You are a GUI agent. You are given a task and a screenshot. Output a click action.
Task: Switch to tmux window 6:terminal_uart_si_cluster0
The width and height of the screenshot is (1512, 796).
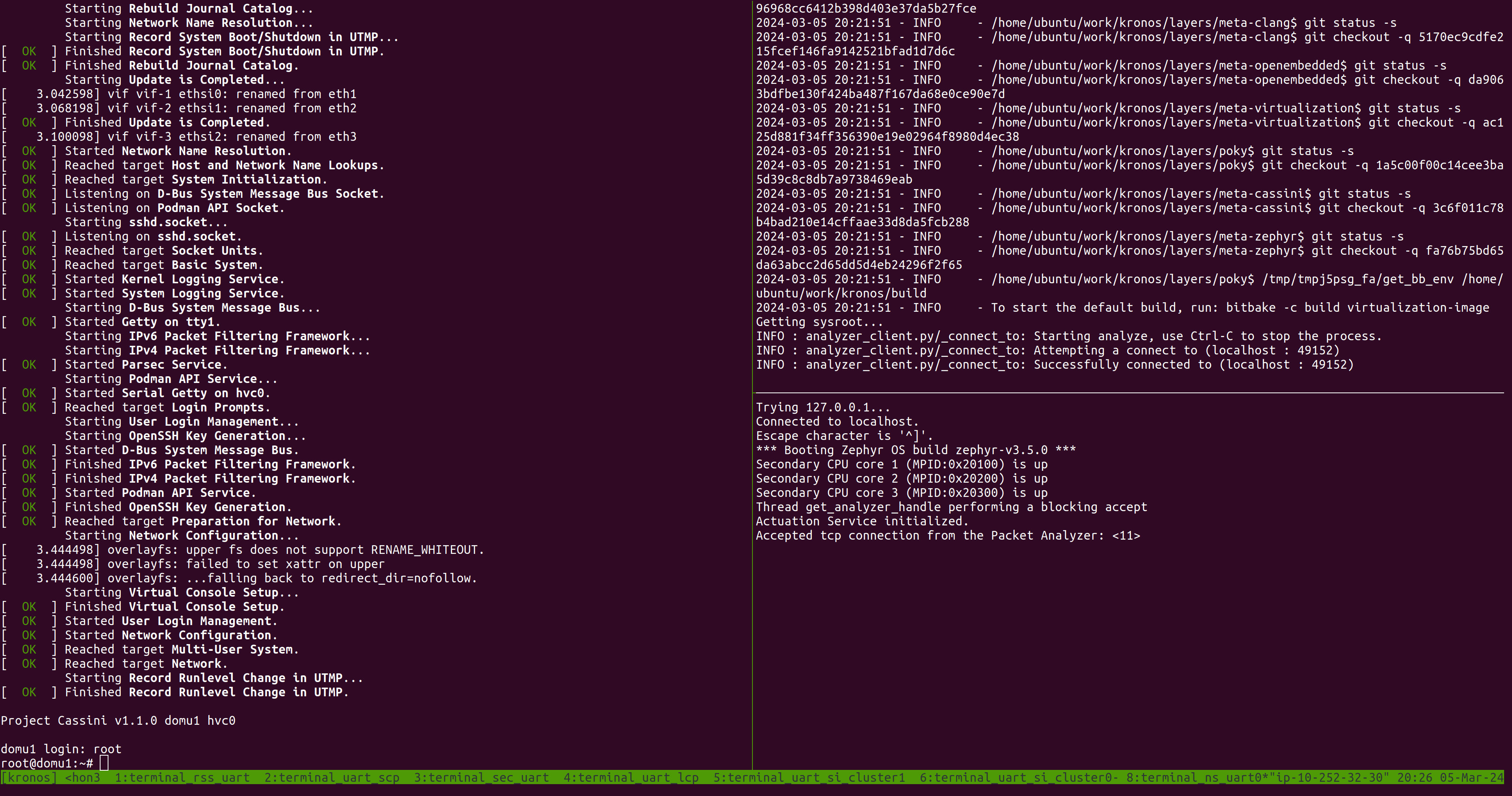1019,777
